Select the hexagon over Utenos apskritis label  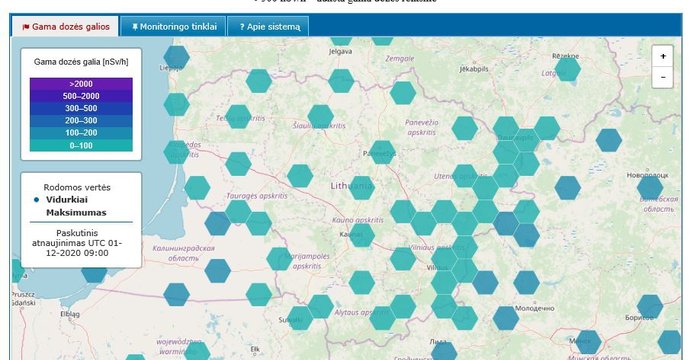point(465,176)
